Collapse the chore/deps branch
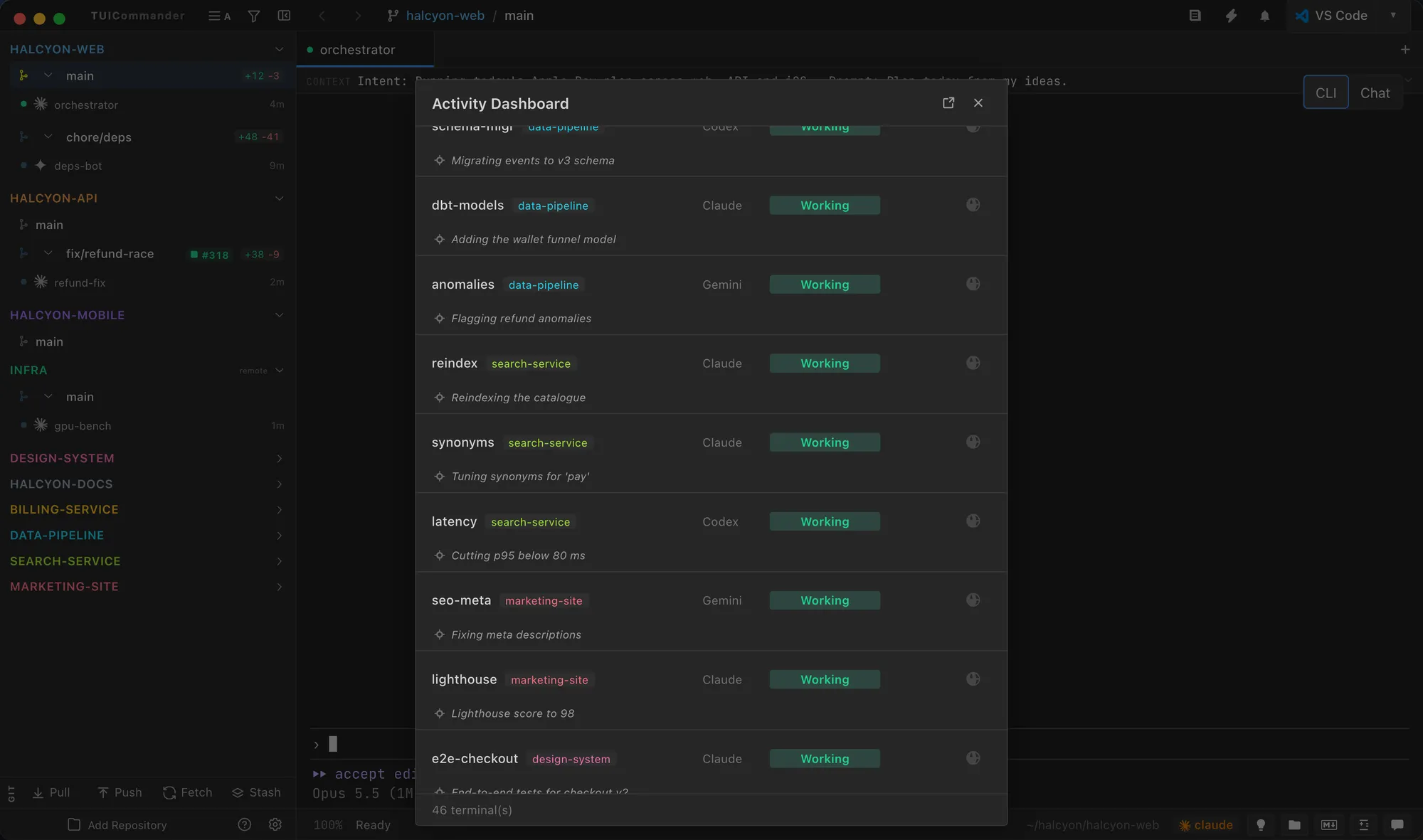The width and height of the screenshot is (1423, 840). 48,137
